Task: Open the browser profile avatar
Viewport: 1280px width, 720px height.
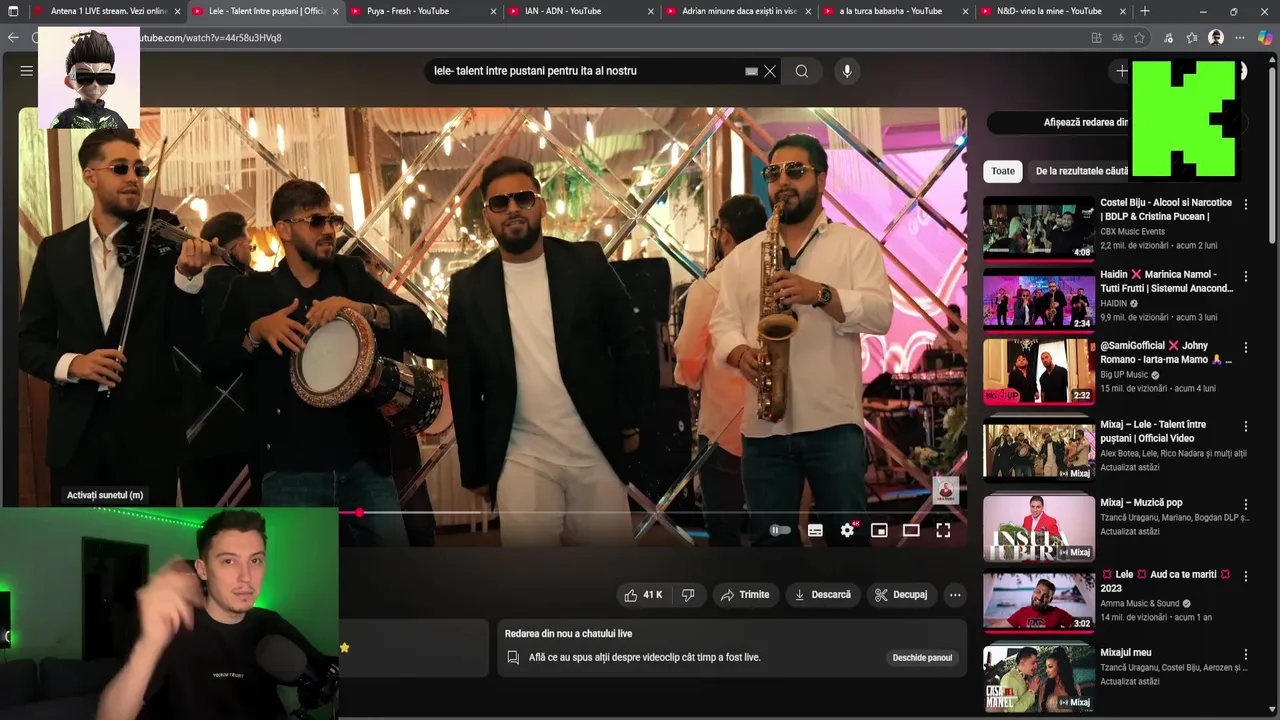Action: point(1216,38)
